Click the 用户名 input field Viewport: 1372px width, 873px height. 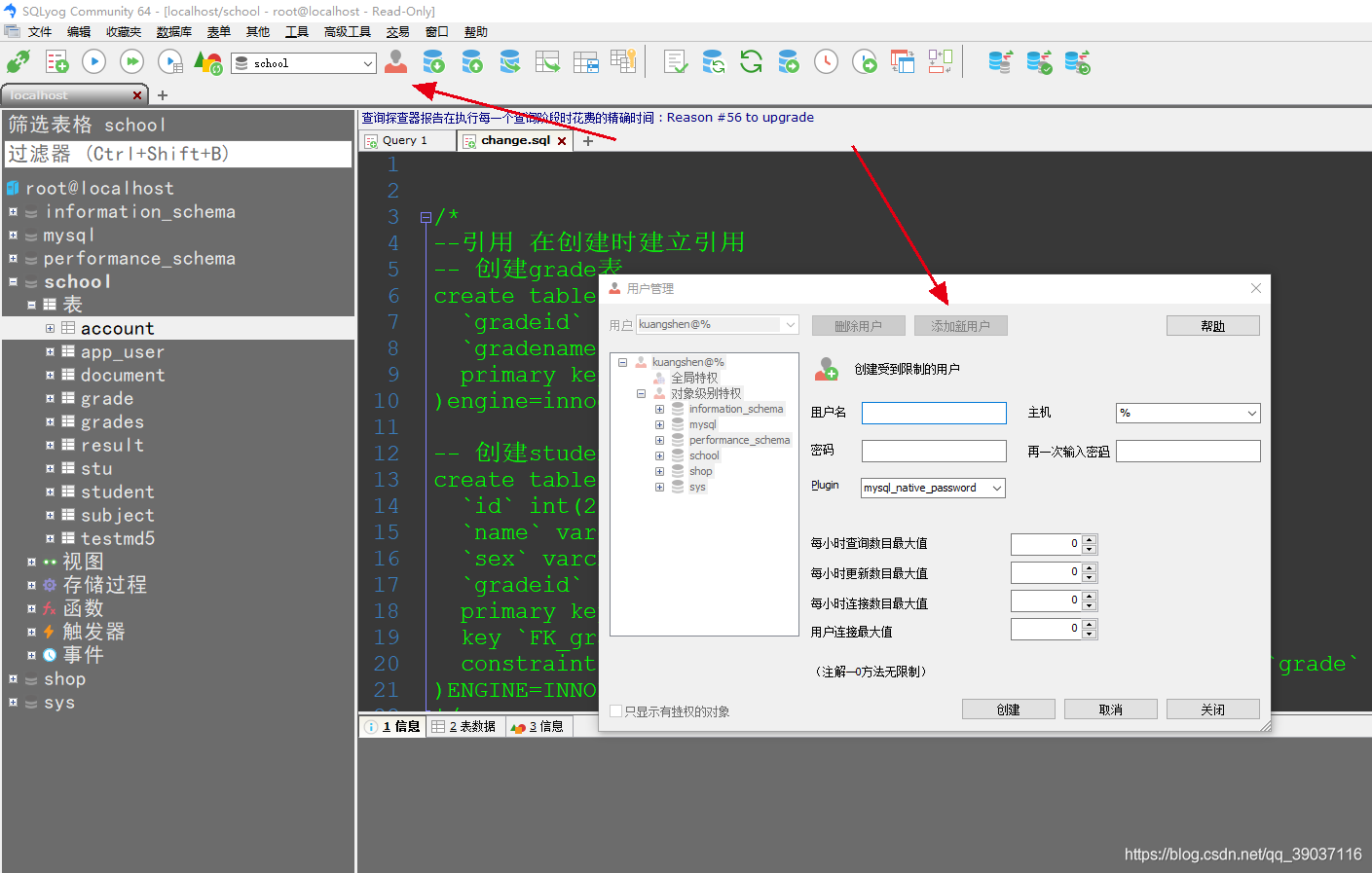[934, 414]
